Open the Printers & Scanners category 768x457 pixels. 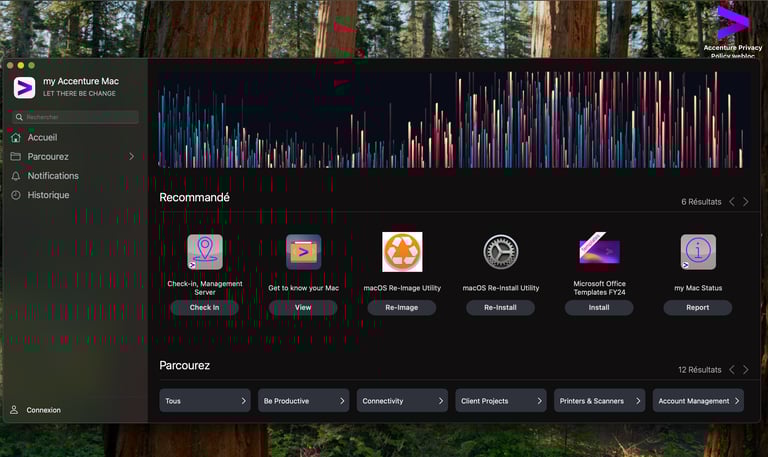pos(600,401)
